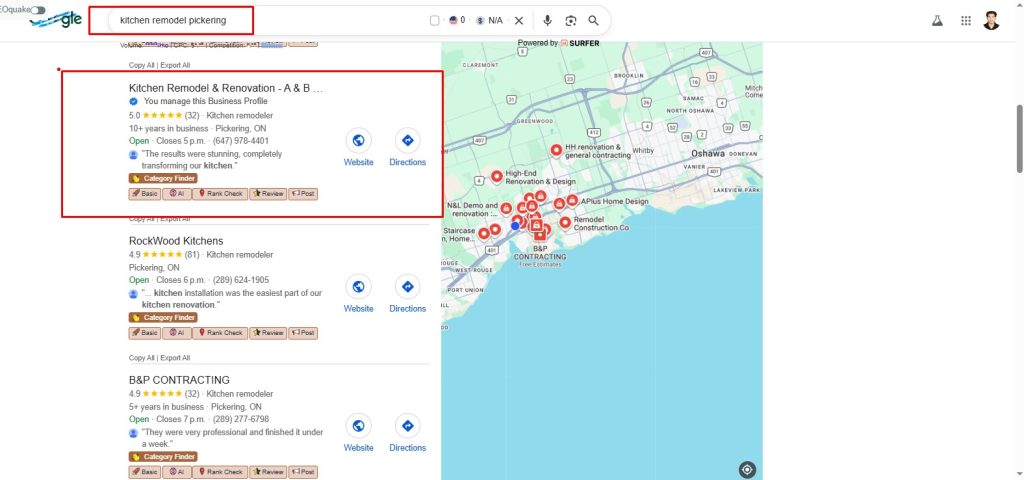Image resolution: width=1024 pixels, height=480 pixels.
Task: Click Basic button for RockWood Kitchens
Action: pos(144,333)
